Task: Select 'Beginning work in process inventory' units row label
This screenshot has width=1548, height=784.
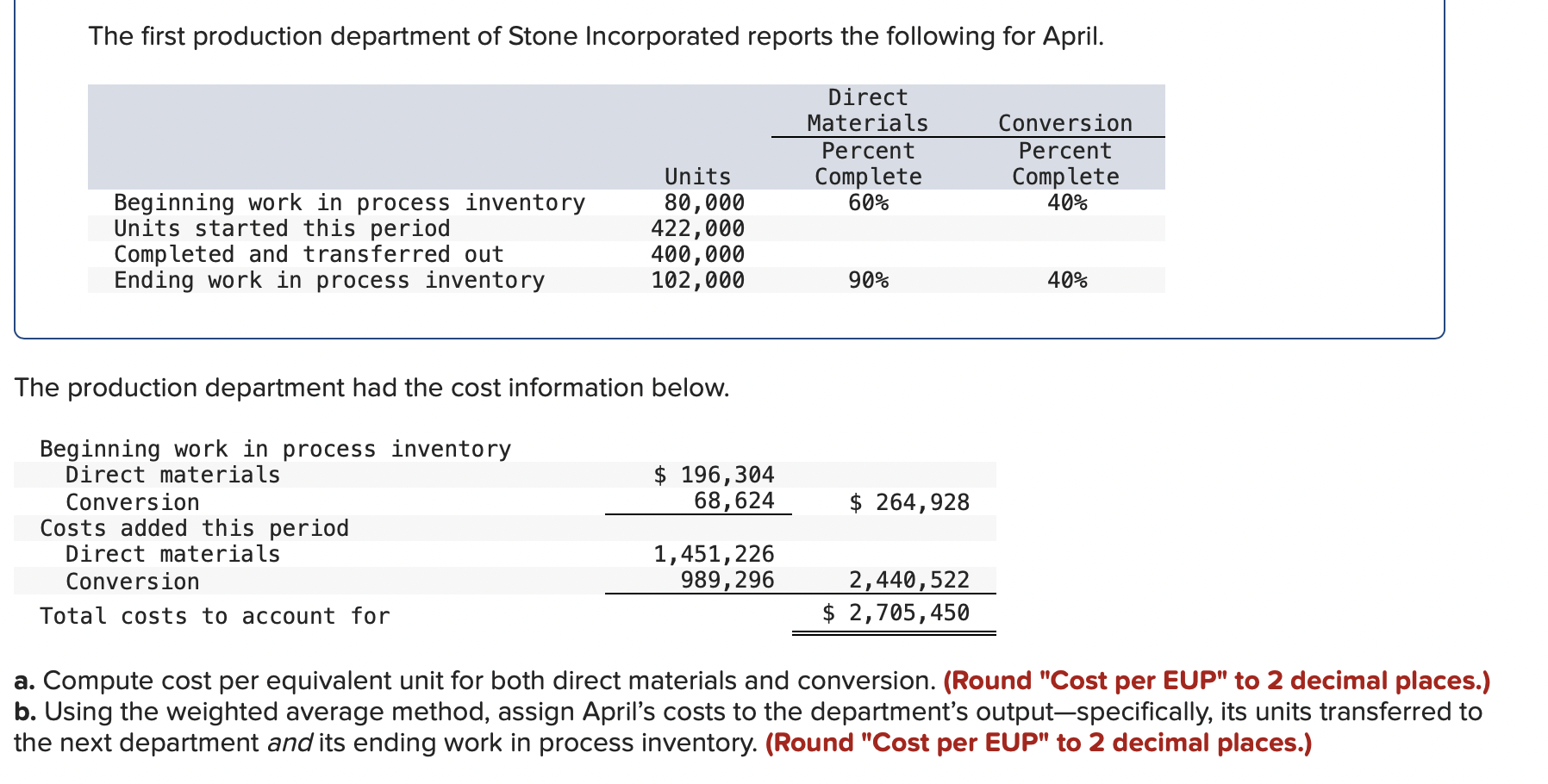Action: coord(350,202)
